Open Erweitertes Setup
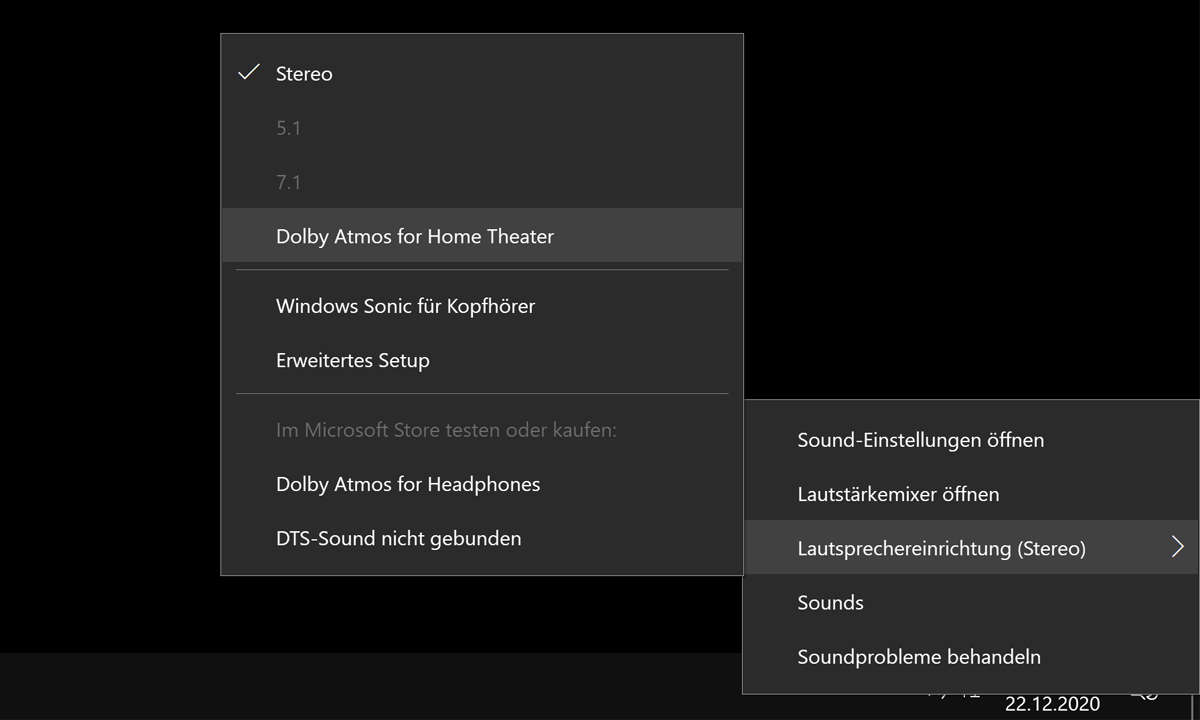Screen dimensions: 1200x720 tap(482, 360)
